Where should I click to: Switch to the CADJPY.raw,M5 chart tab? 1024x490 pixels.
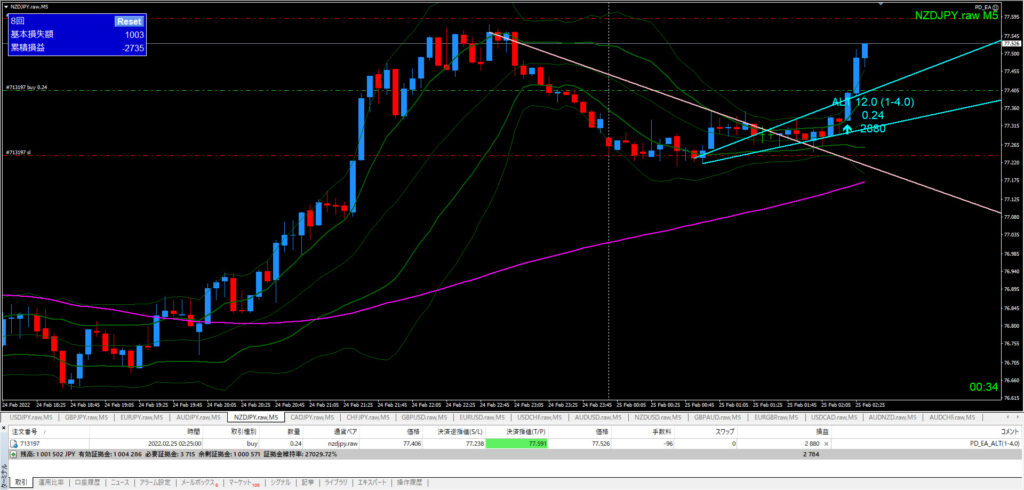312,417
